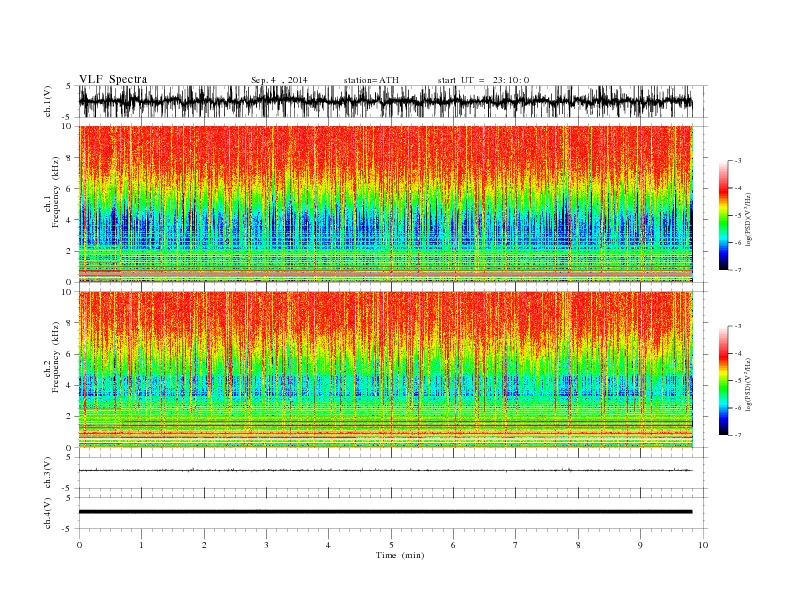792x612 pixels.
Task: Click the ch.3 voltage waveform trace
Action: click(385, 470)
